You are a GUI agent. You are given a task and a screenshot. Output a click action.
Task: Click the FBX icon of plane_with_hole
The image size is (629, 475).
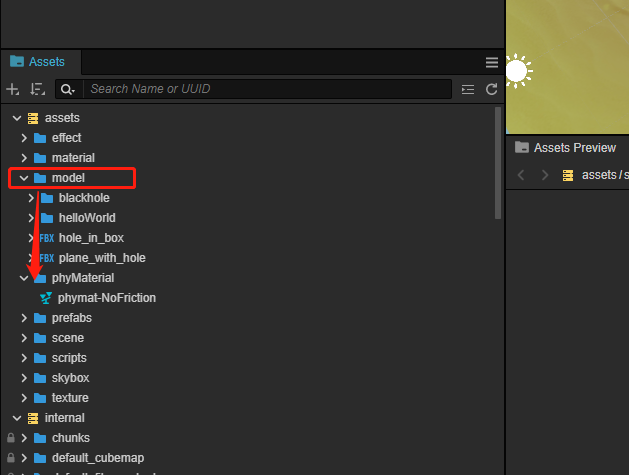(47, 258)
